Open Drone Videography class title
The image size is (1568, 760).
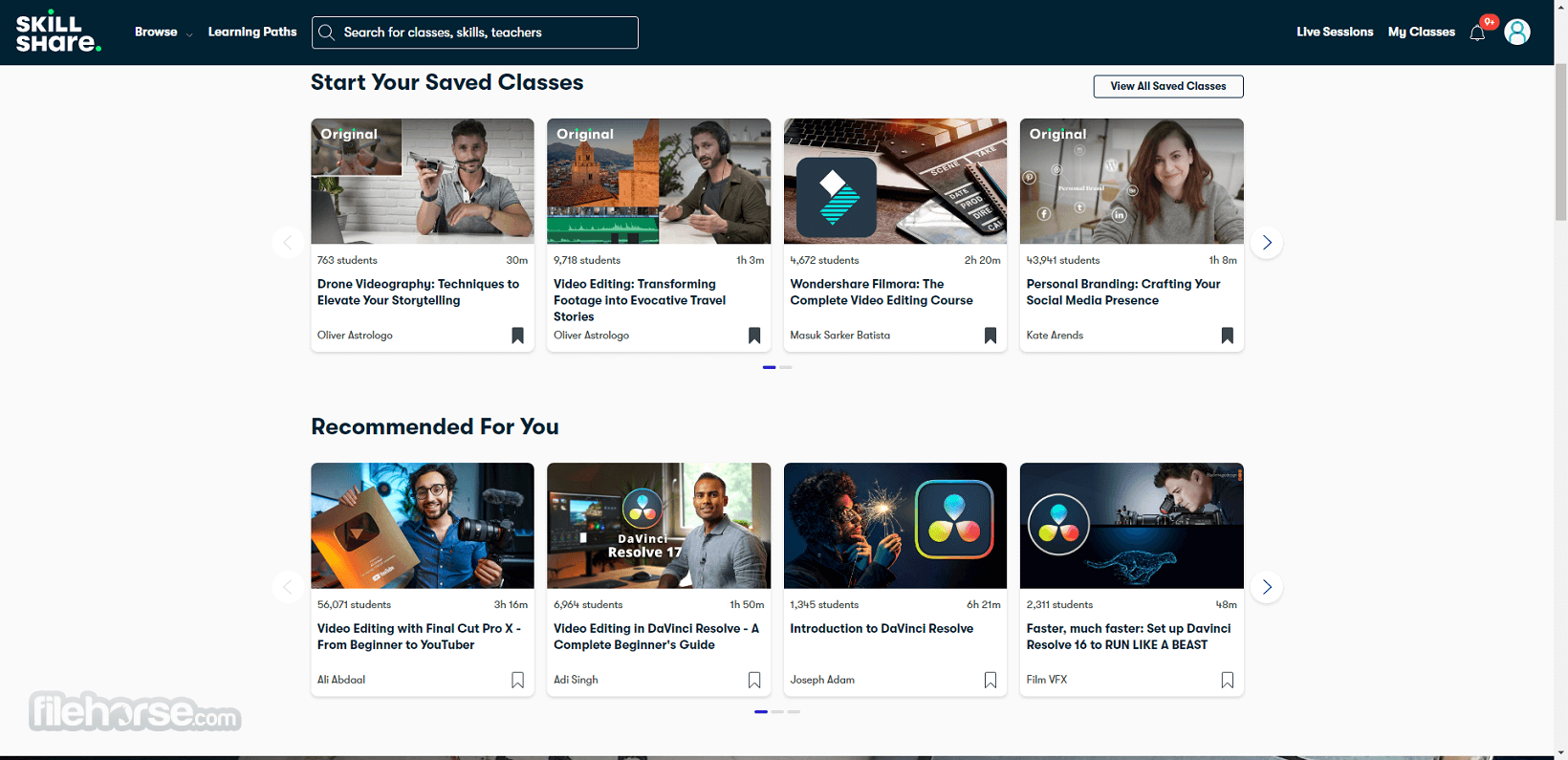[x=418, y=292]
